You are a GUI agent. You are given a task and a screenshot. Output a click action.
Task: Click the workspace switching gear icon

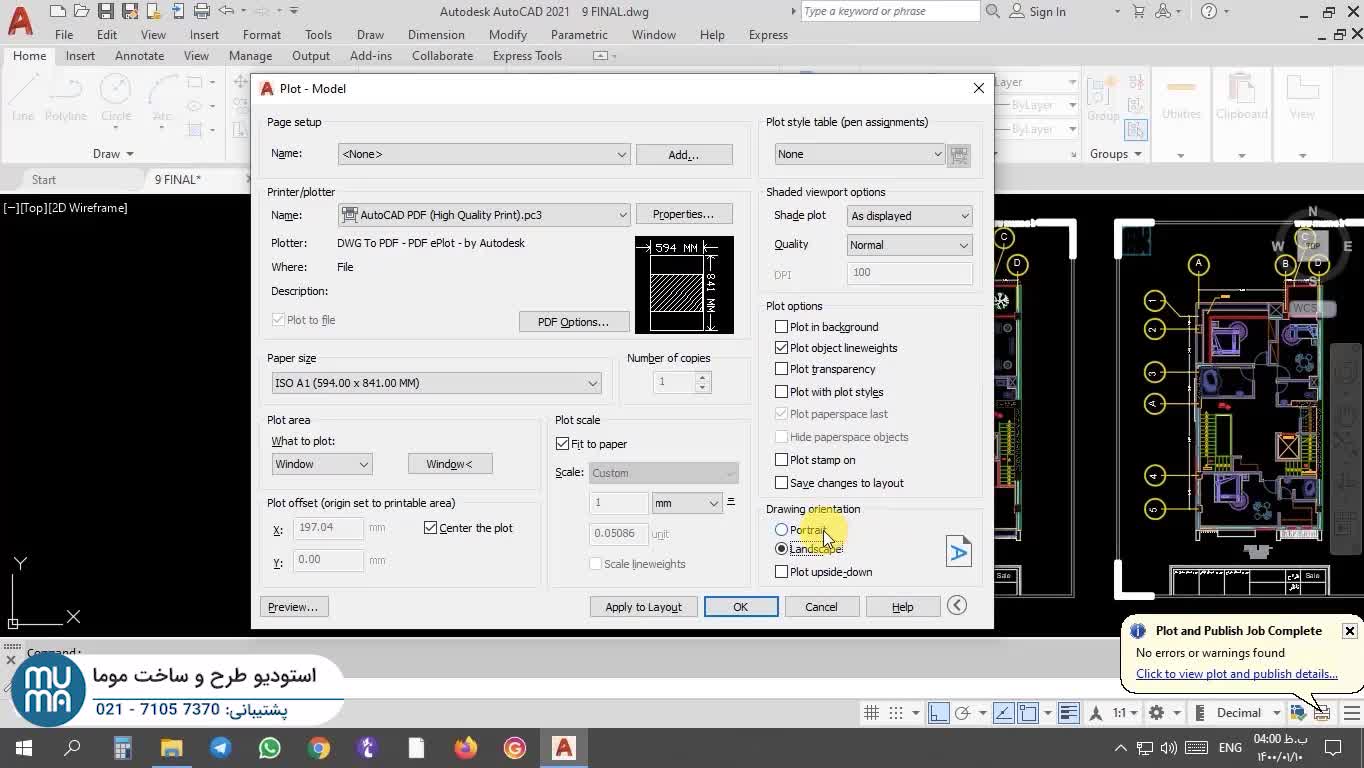[x=1156, y=713]
